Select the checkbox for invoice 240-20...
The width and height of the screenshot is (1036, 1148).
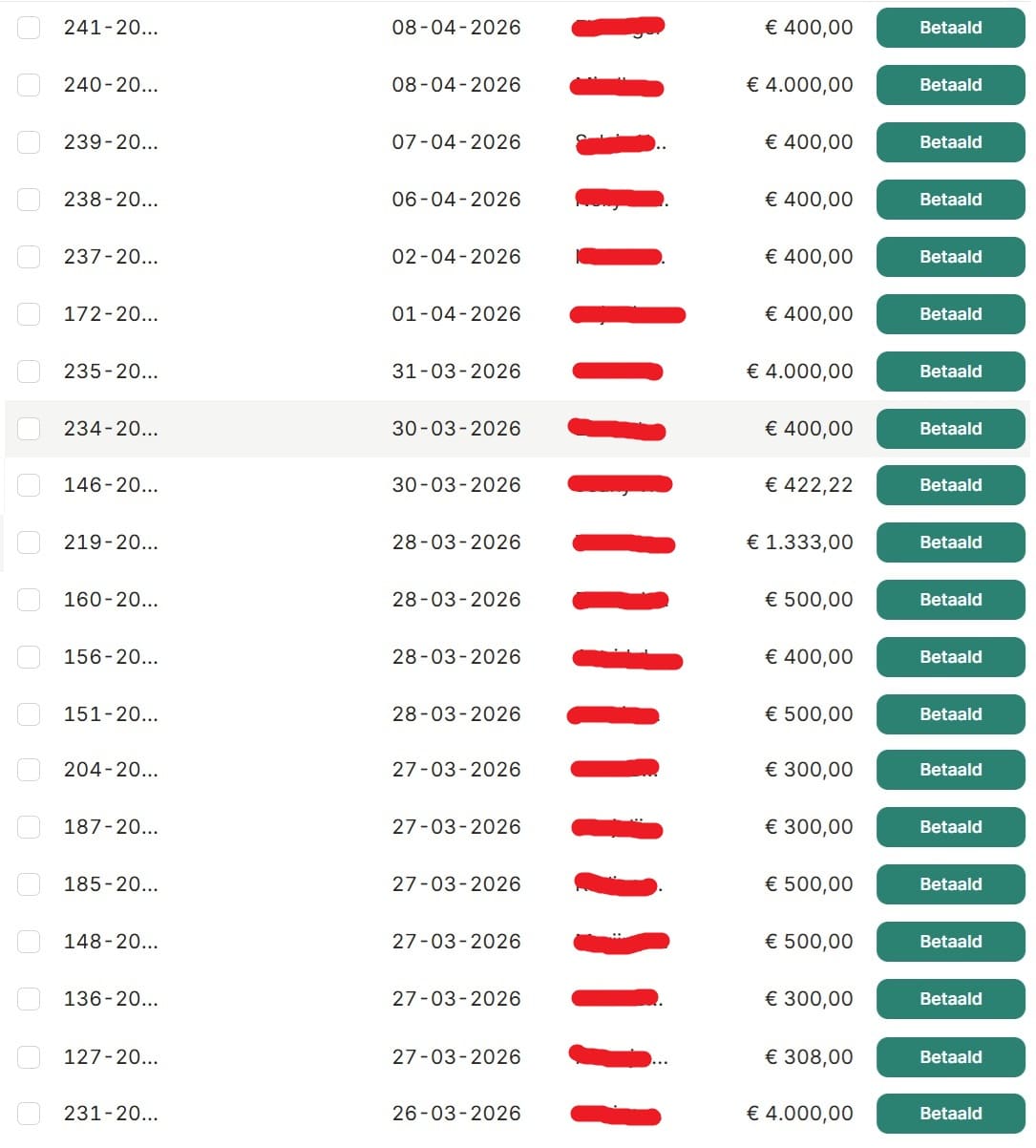pyautogui.click(x=29, y=85)
